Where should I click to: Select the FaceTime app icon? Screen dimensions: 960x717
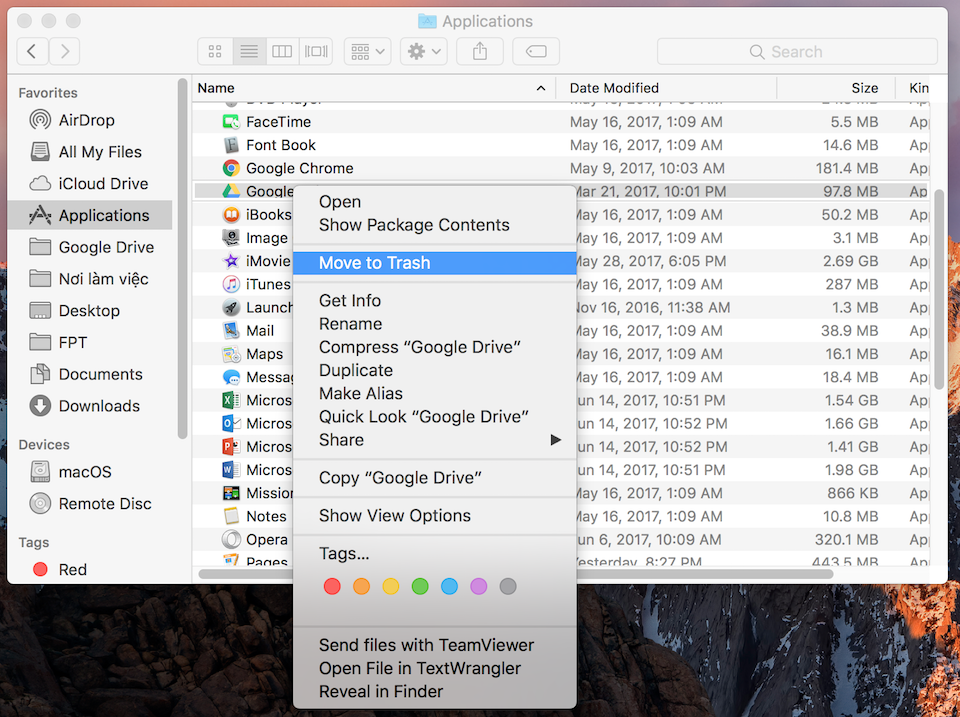(231, 122)
